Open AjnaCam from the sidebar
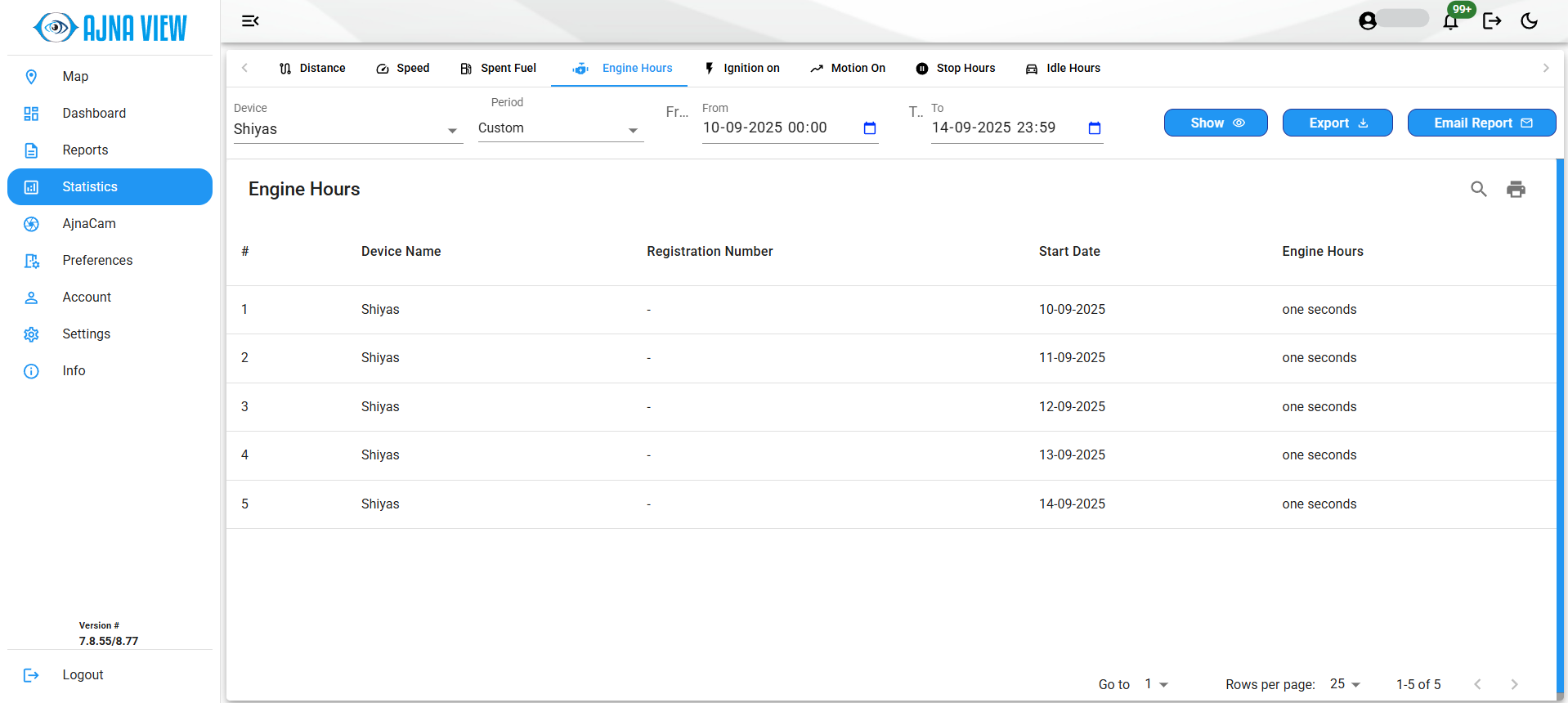This screenshot has width=1568, height=703. (x=89, y=224)
